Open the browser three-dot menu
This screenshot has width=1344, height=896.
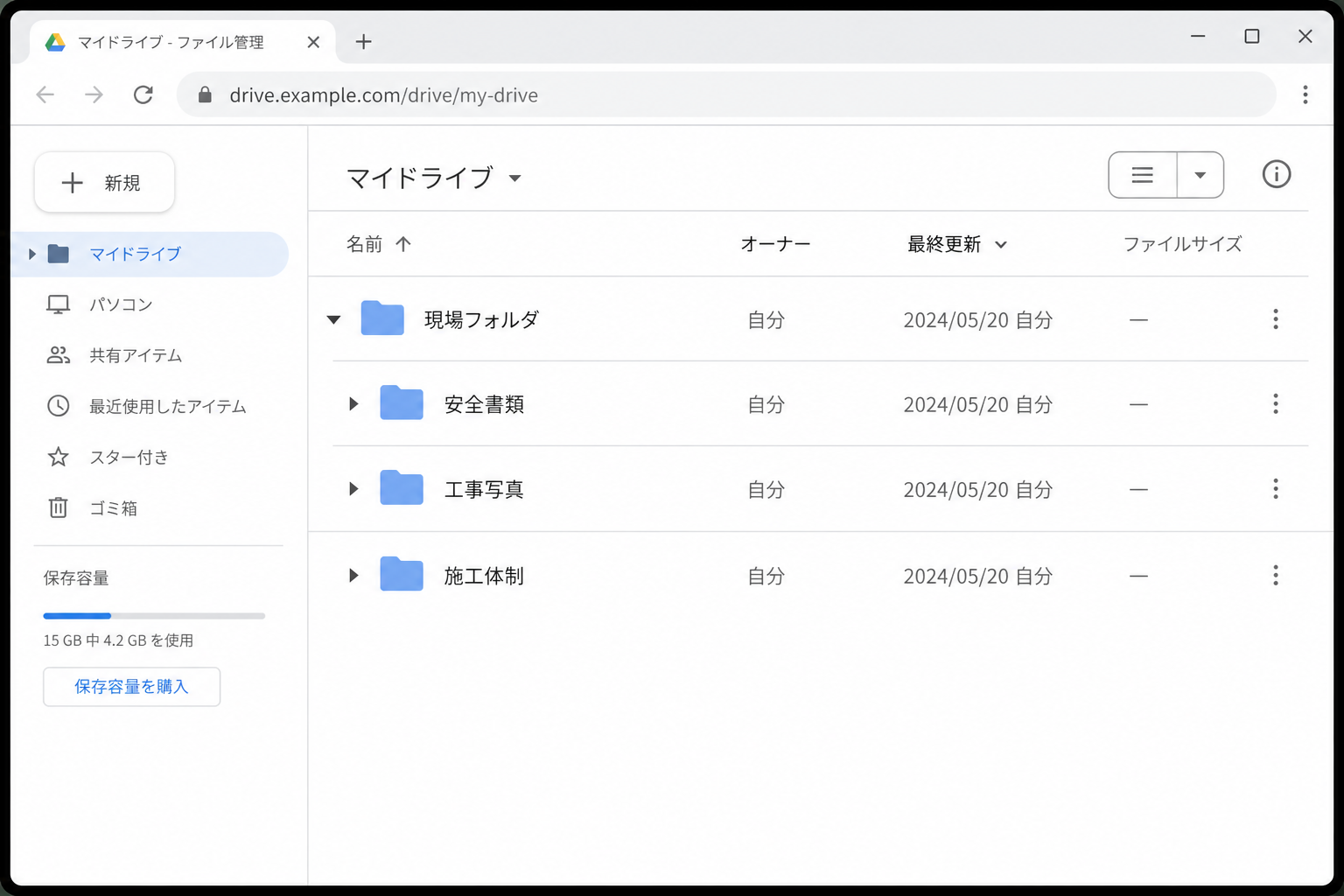pos(1305,94)
